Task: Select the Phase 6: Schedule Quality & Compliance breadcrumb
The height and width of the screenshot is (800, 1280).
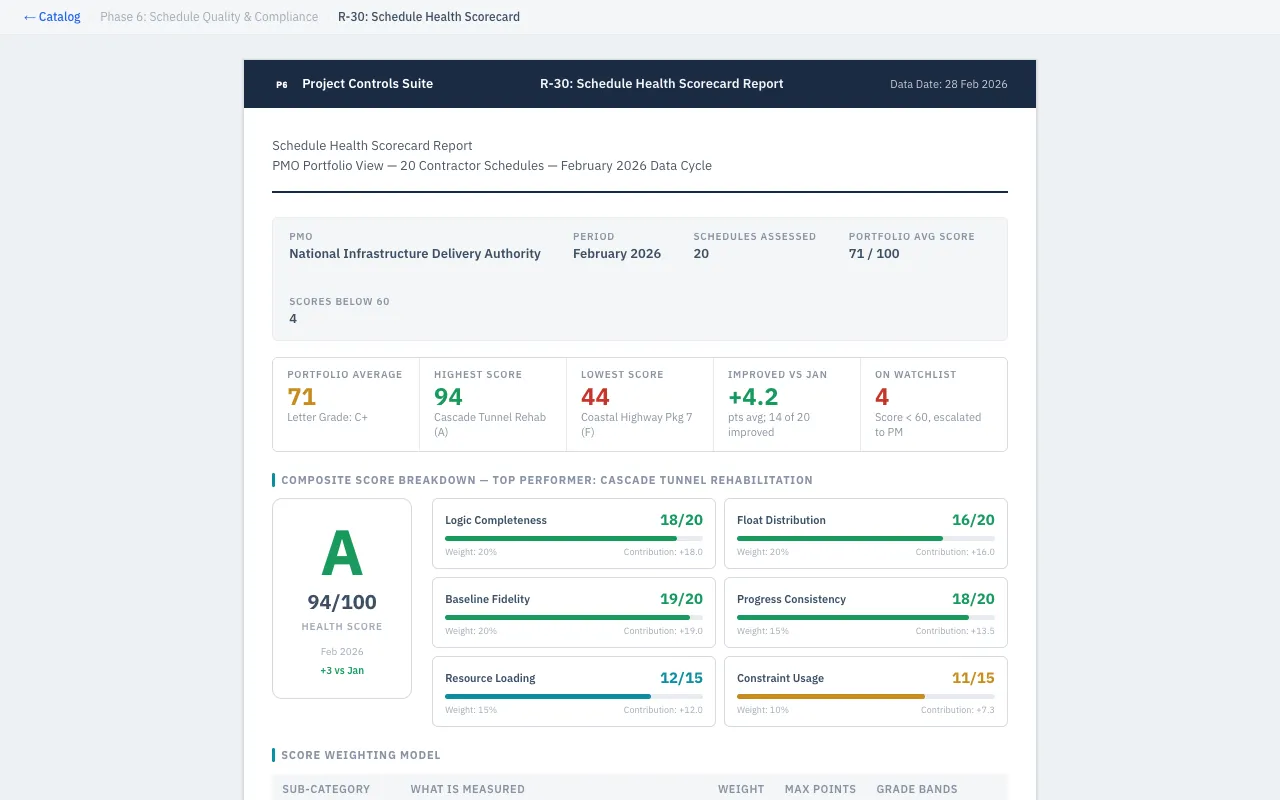Action: [x=209, y=16]
